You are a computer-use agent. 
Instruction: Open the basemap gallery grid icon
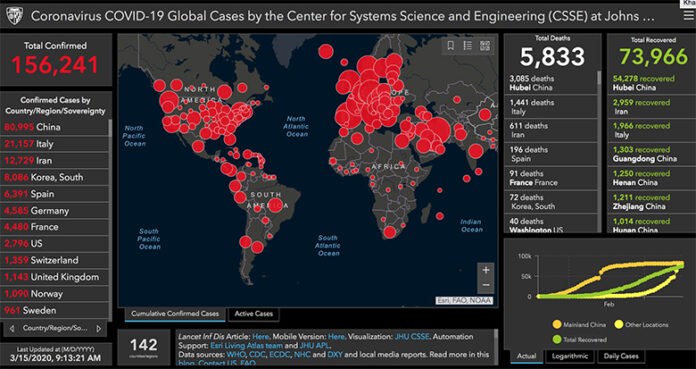(485, 46)
